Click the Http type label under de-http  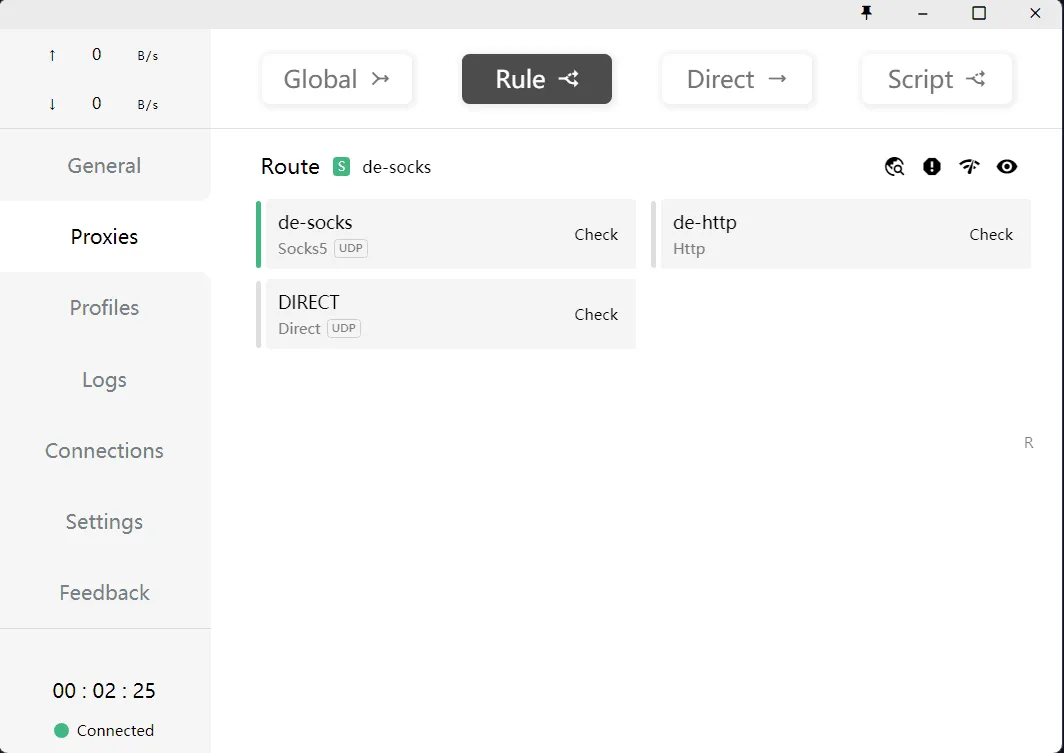689,249
